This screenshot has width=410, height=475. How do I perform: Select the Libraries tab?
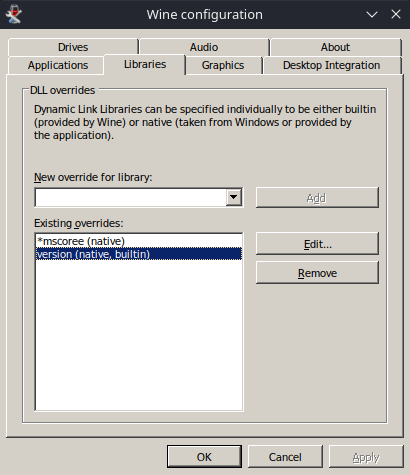click(145, 64)
